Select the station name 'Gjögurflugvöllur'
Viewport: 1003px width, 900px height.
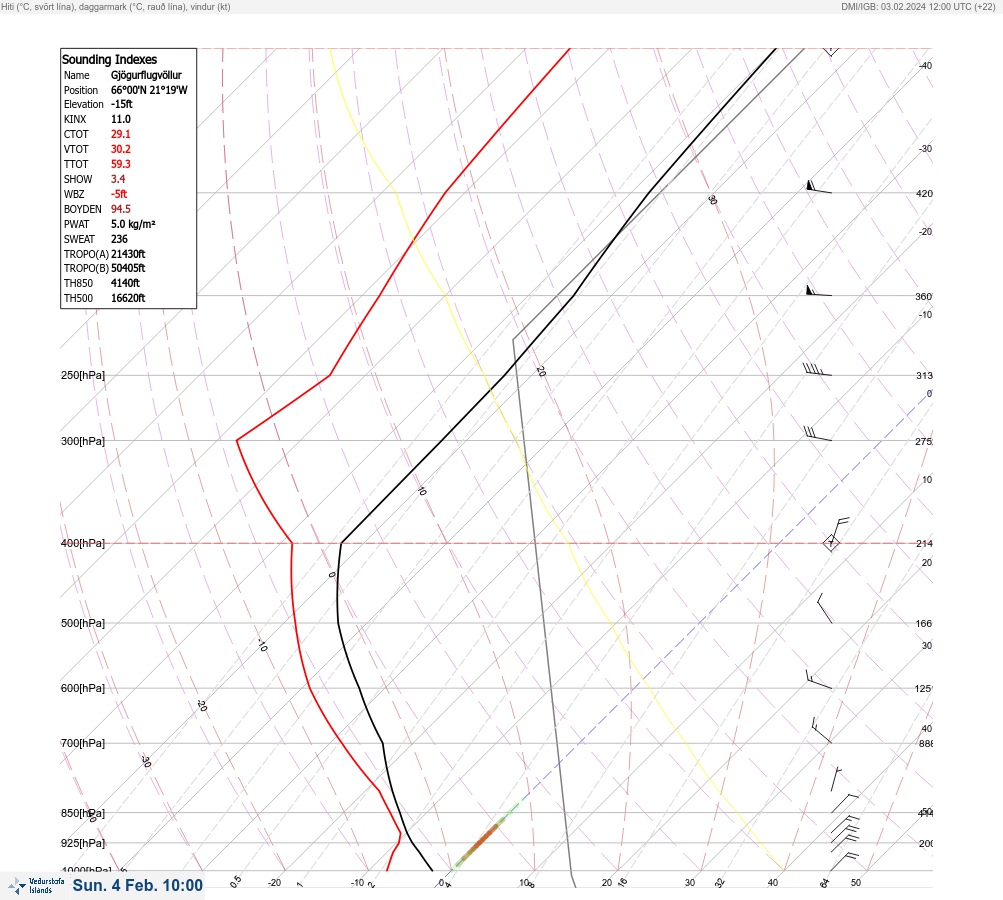pos(146,75)
